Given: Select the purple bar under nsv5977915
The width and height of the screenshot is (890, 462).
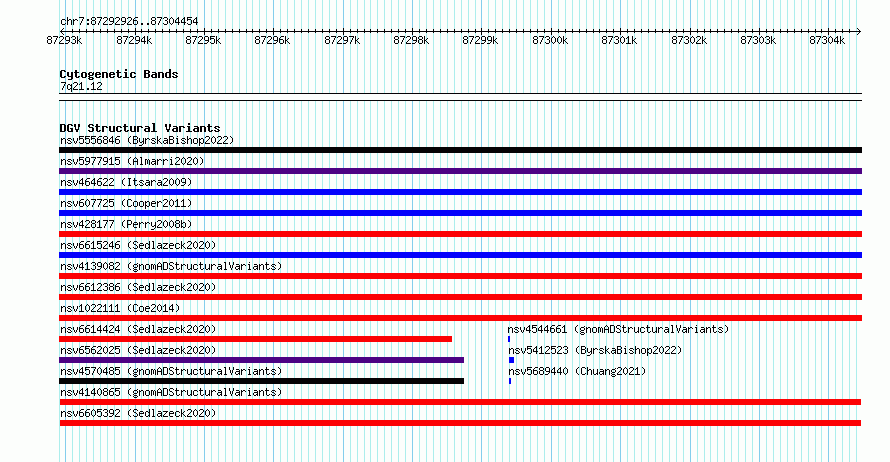Looking at the screenshot, I should click(x=460, y=171).
